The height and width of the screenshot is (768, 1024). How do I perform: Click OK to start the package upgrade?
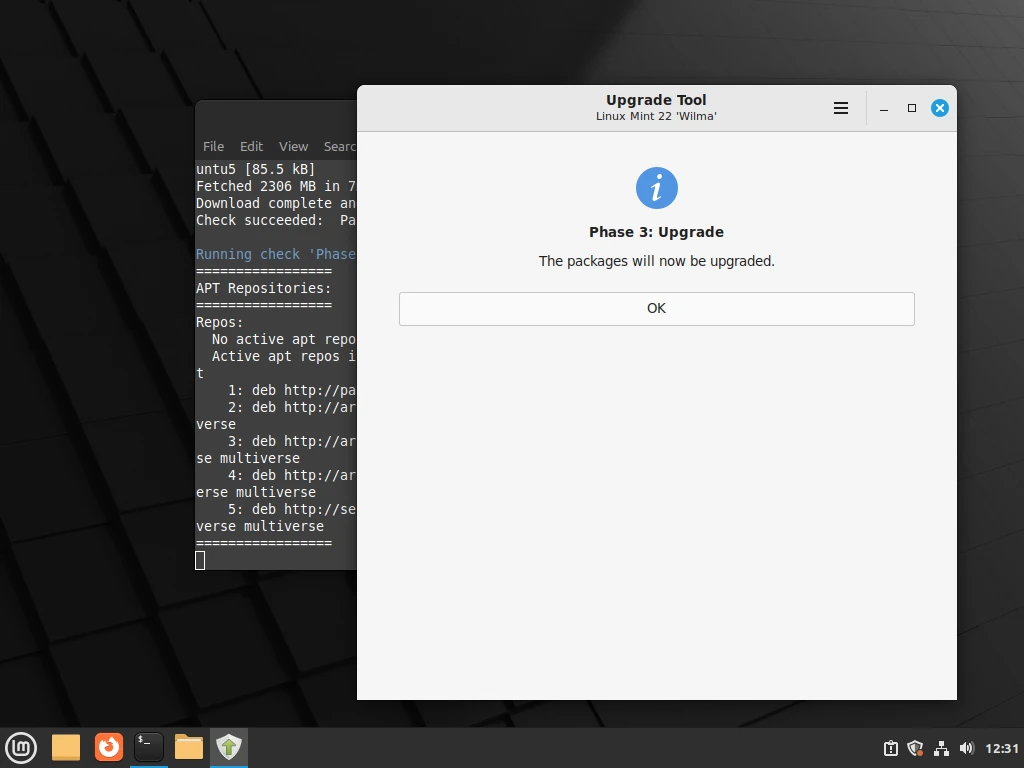pos(656,308)
